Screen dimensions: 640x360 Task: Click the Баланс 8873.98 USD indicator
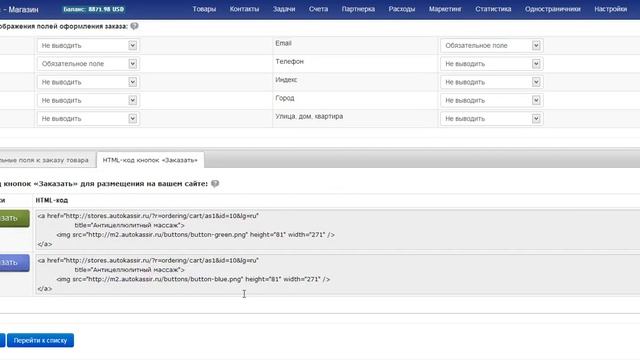[x=93, y=9]
